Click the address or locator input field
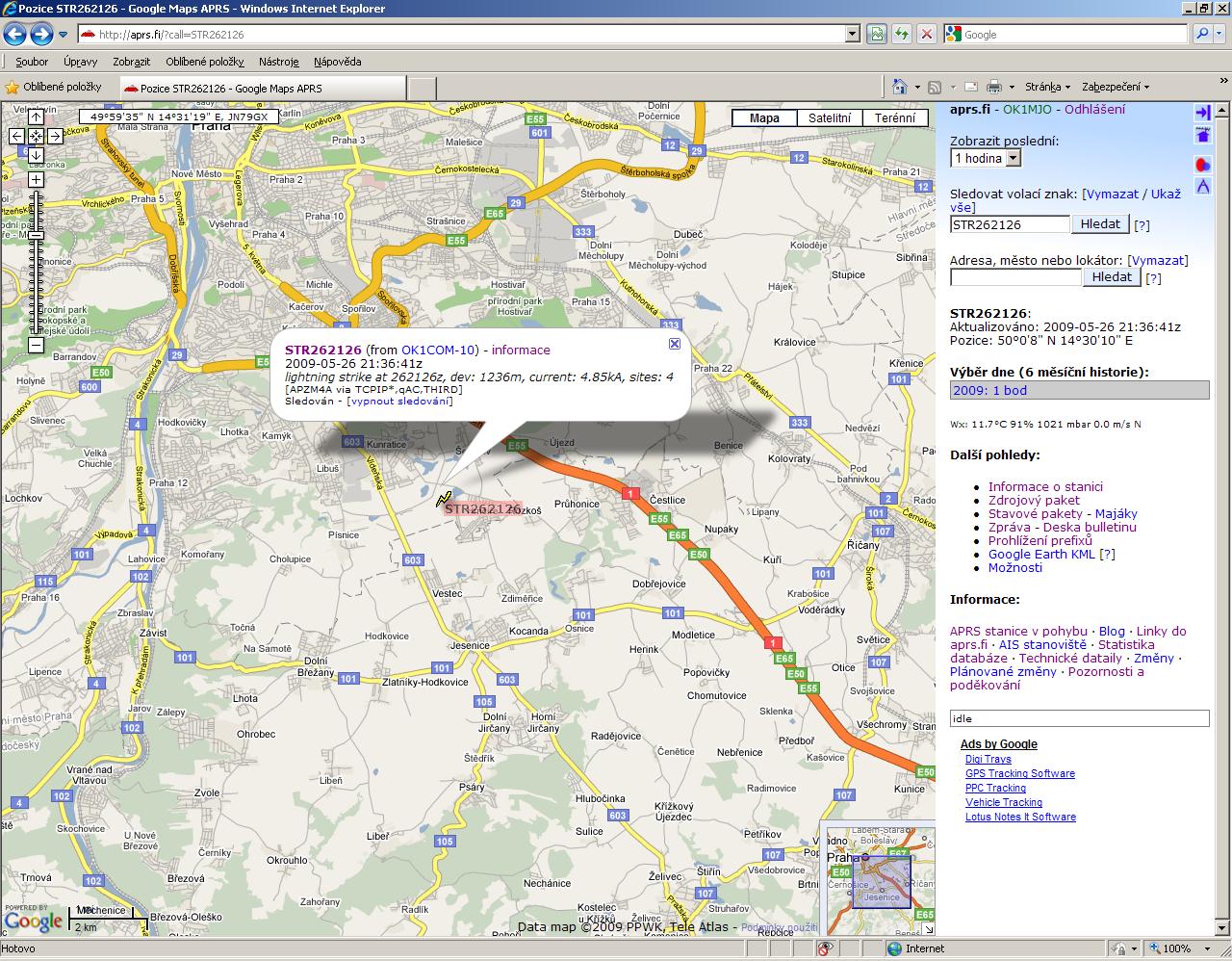Screen dimensions: 1232x961 point(1015,277)
